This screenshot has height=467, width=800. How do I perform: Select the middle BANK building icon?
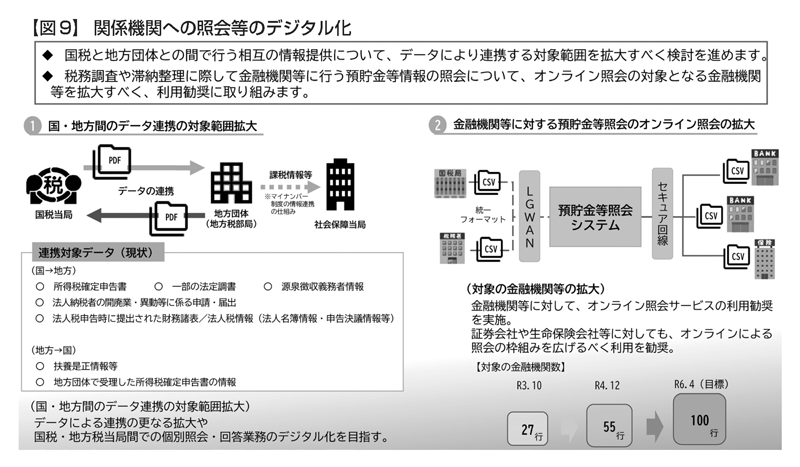(740, 214)
